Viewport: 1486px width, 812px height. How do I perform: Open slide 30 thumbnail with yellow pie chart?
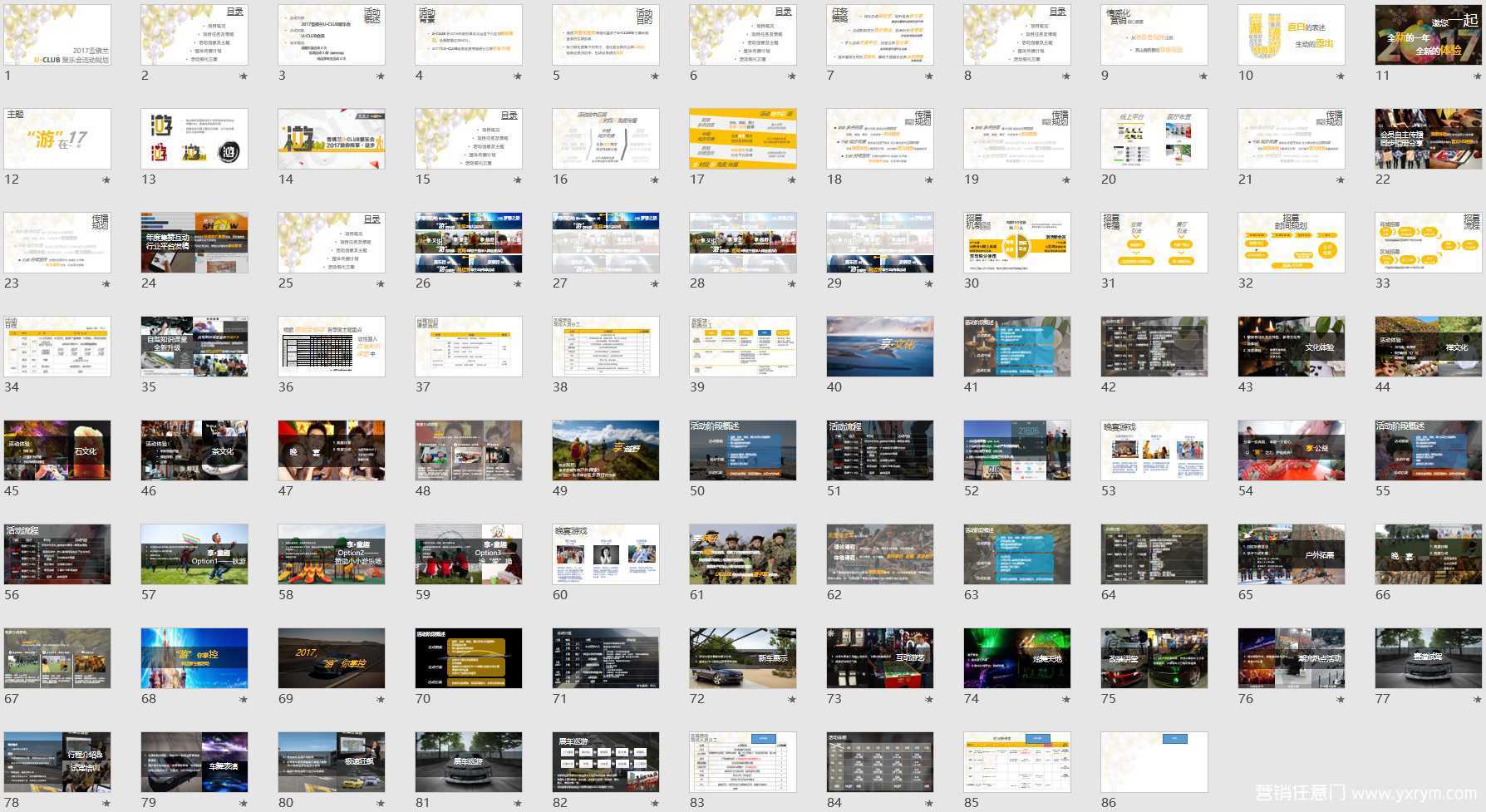point(1017,243)
